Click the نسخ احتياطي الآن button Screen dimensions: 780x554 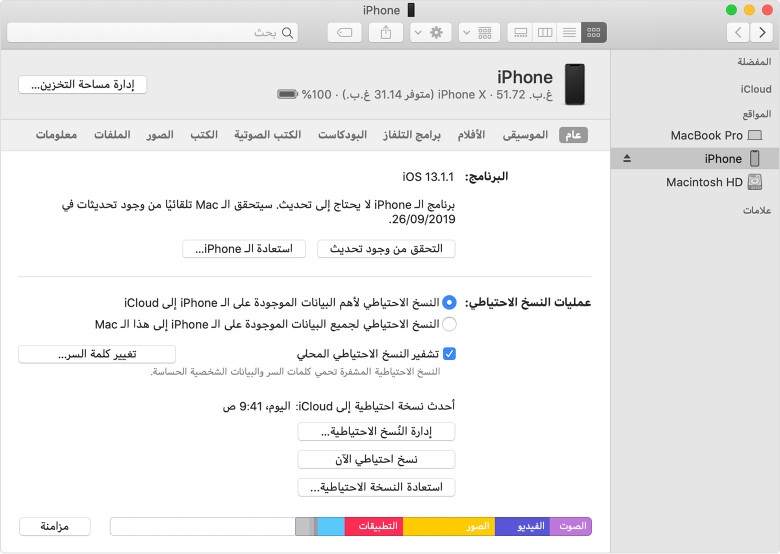[376, 460]
